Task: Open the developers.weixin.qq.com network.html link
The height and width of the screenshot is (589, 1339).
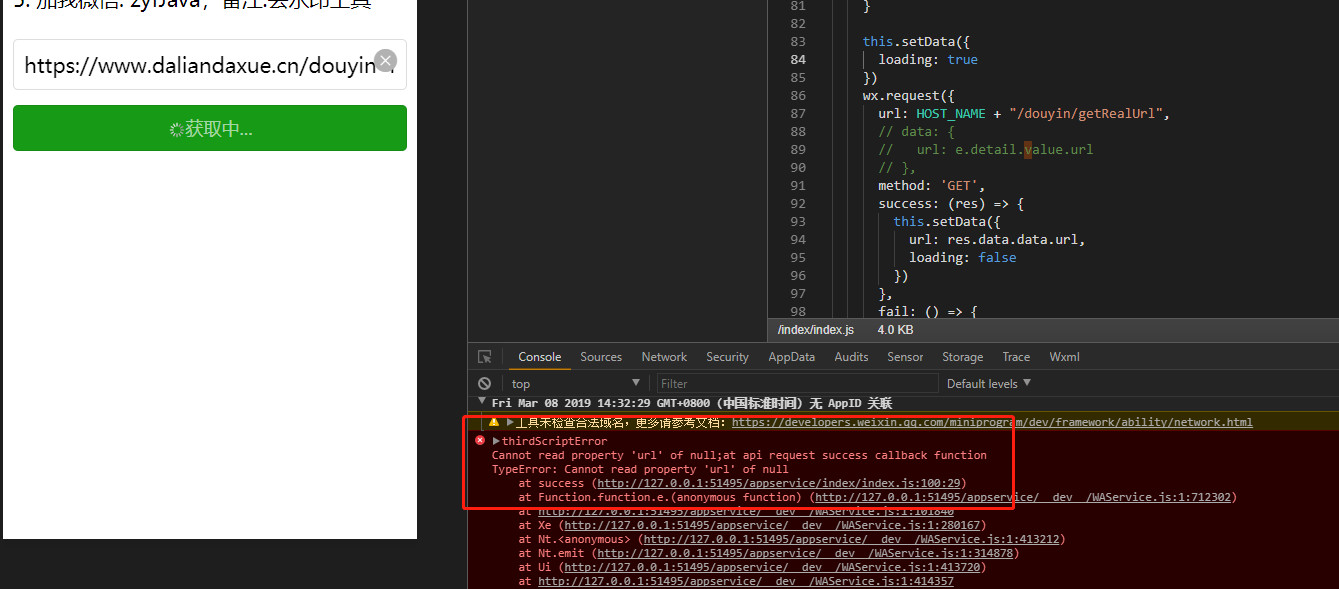Action: 991,422
